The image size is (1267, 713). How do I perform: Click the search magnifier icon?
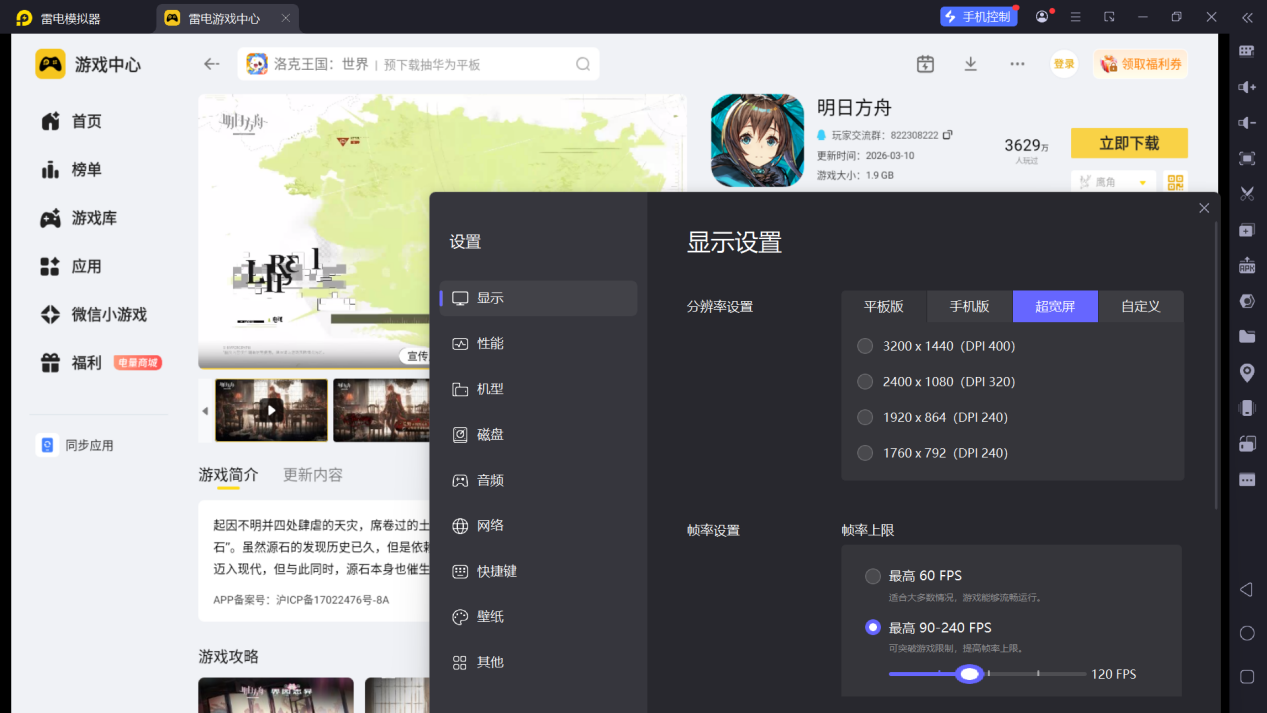583,64
